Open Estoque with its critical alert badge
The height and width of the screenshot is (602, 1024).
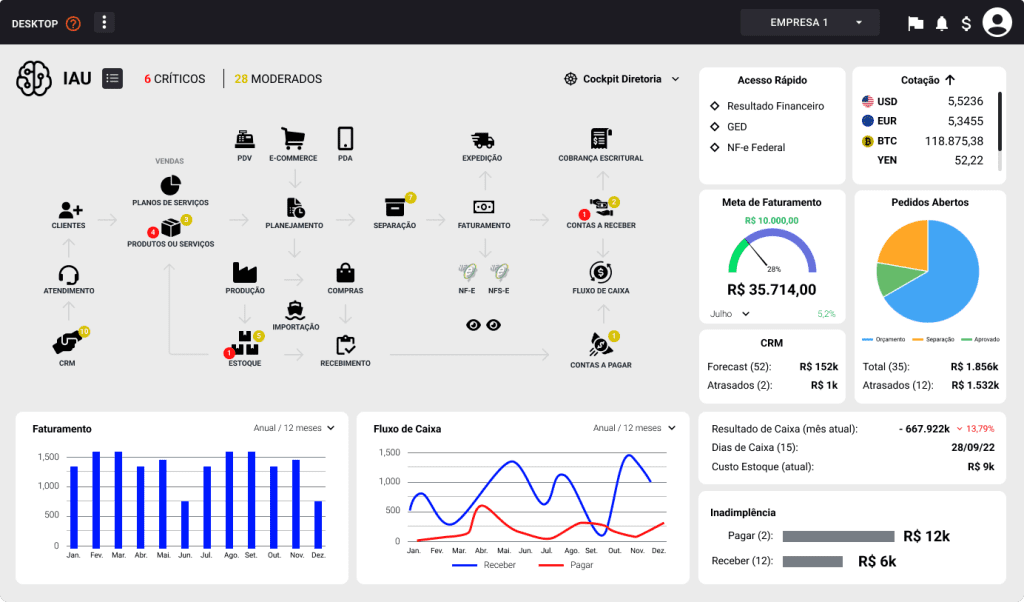click(245, 341)
